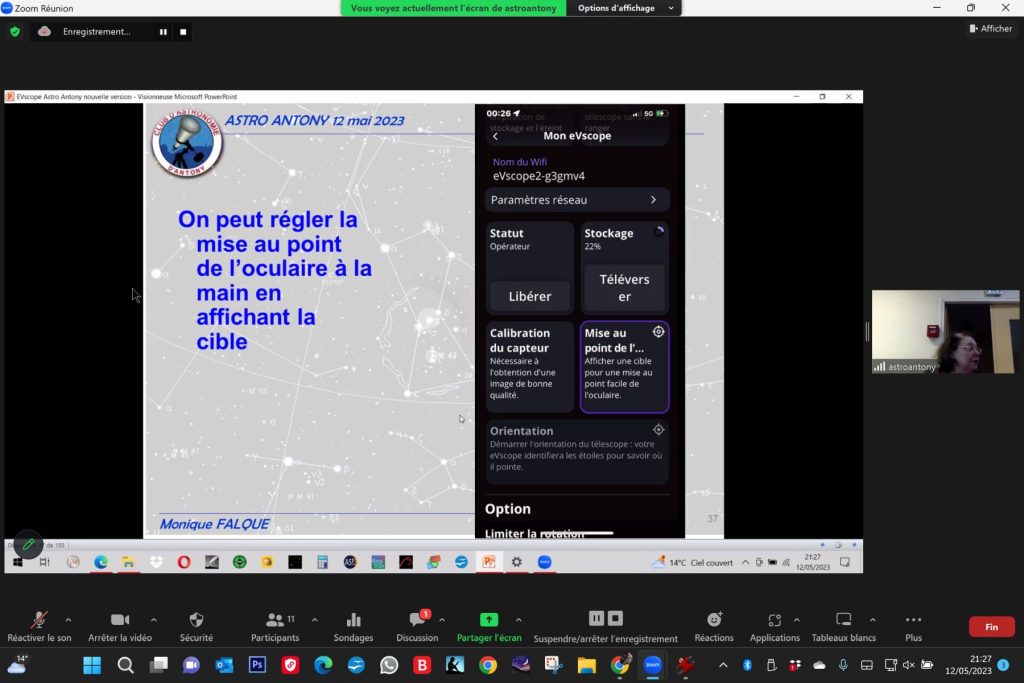Expand video options arrow beside Arrêter la vidéo
Screen dimensions: 1024x683
click(153, 620)
